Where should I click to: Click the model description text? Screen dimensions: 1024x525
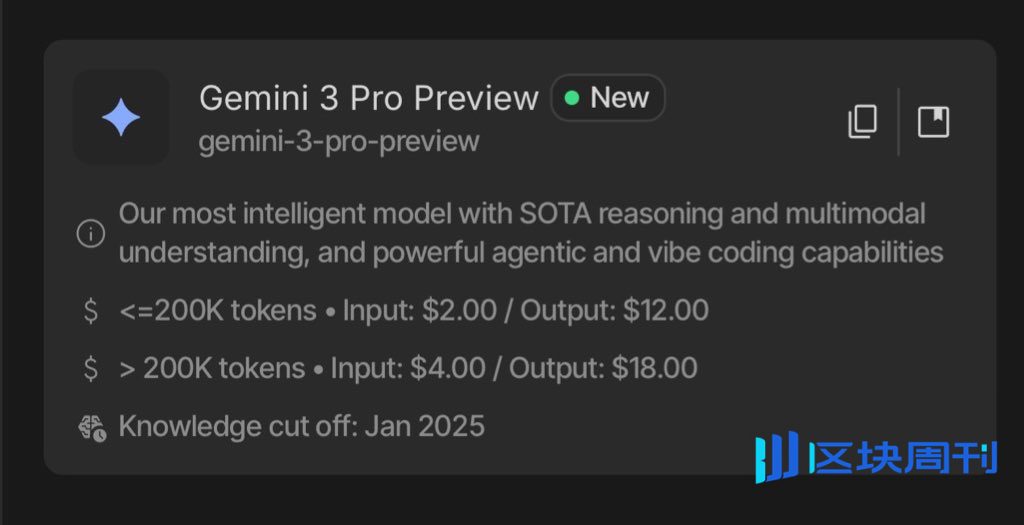530,233
